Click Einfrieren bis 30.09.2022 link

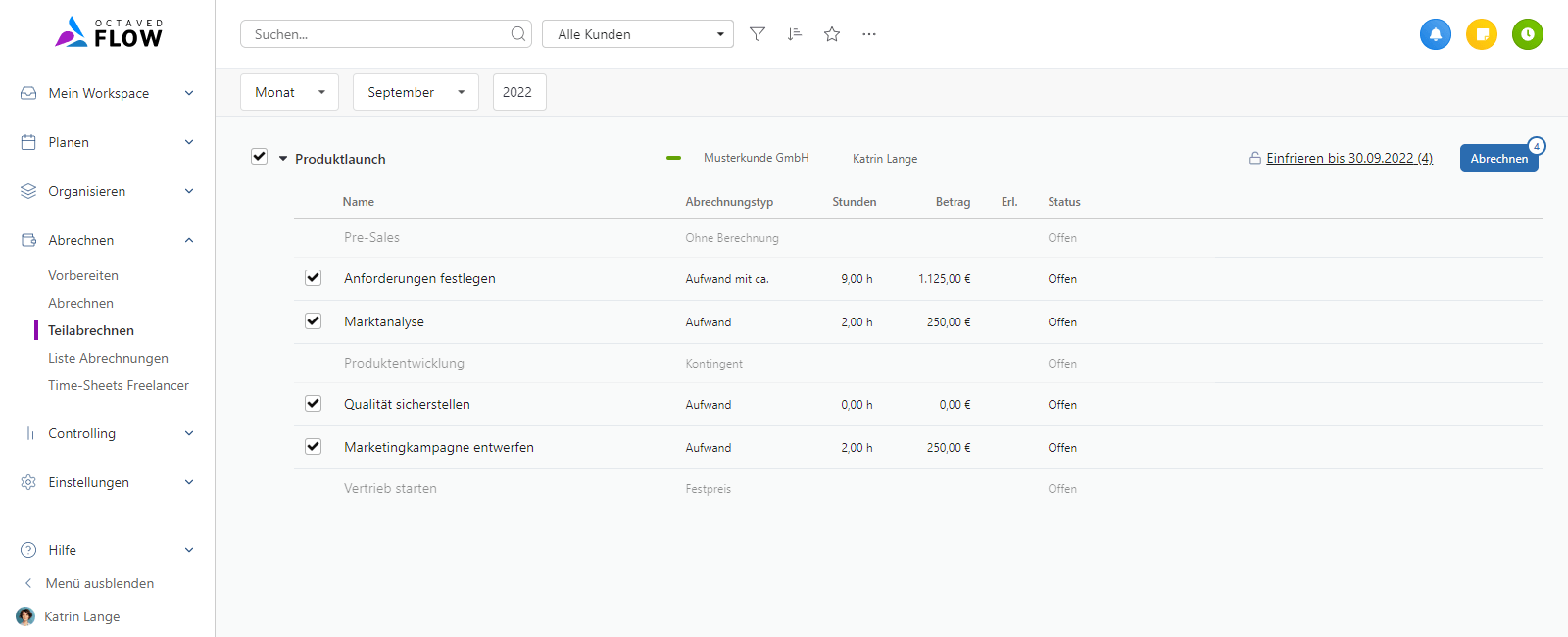tap(1349, 158)
